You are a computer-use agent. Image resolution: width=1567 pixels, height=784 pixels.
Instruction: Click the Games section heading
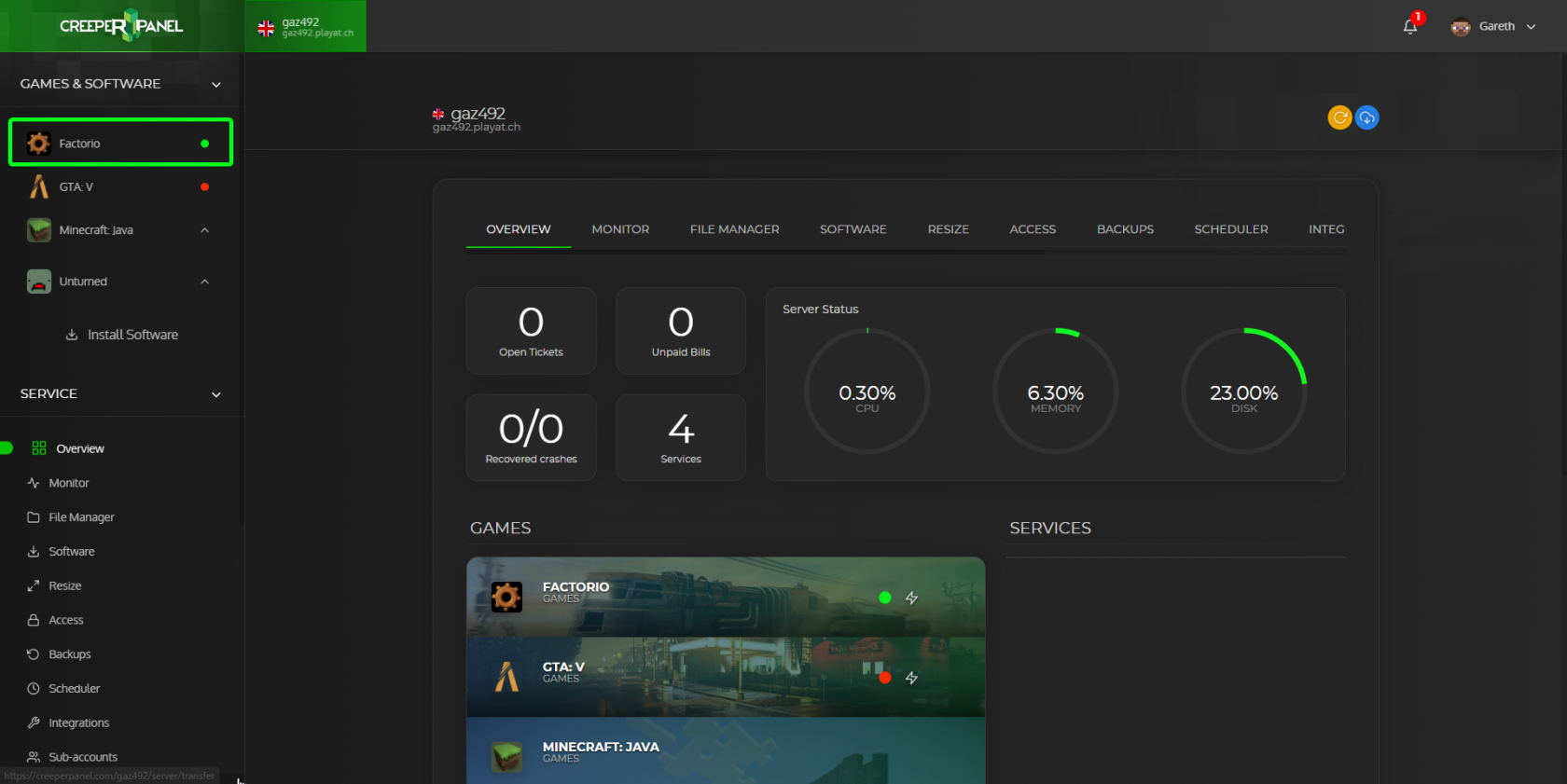501,528
